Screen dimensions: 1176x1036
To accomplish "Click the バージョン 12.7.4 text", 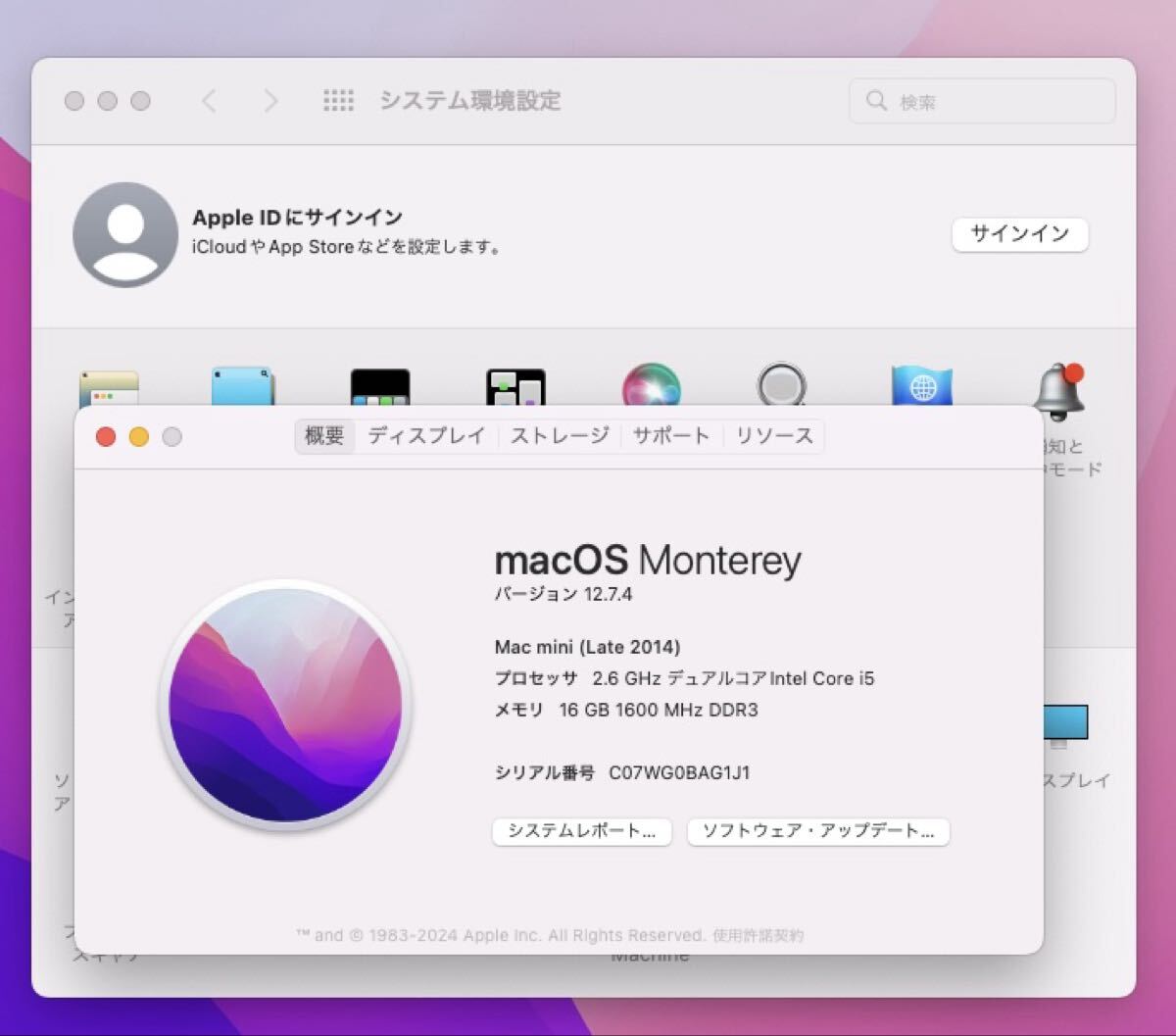I will click(563, 594).
